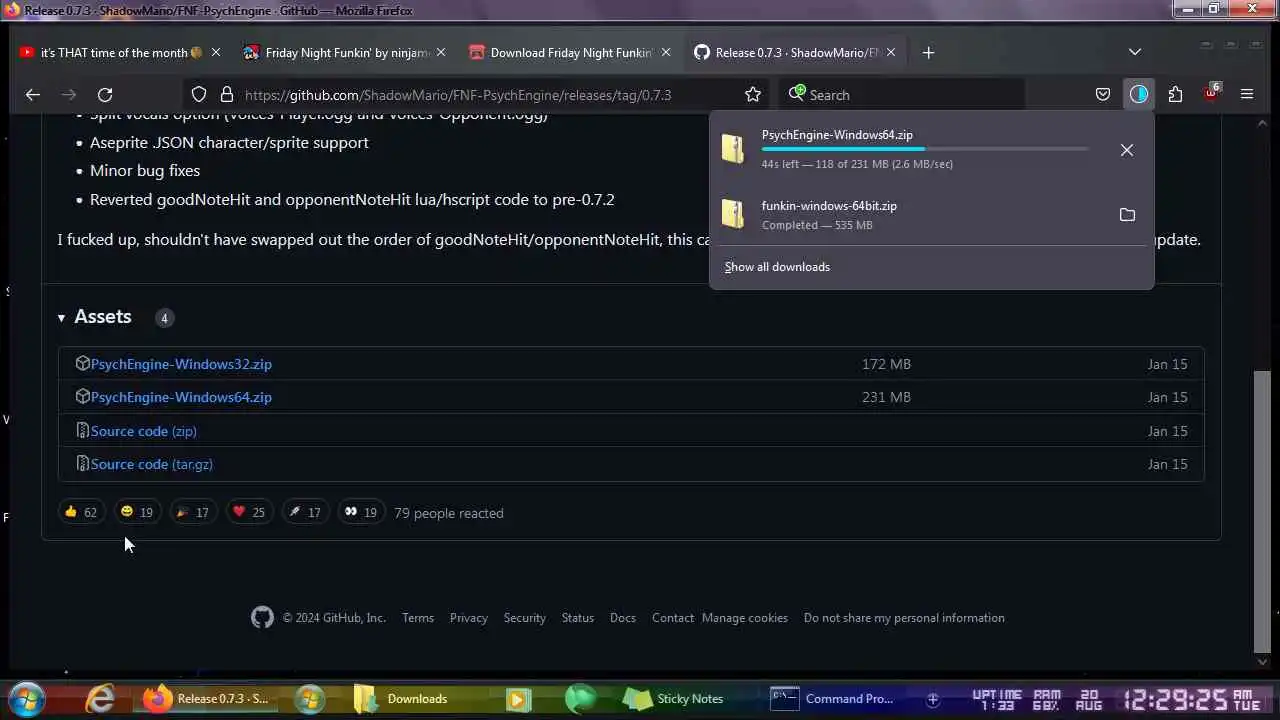Viewport: 1280px width, 720px height.
Task: Open the Privacy footer link
Action: pos(469,618)
